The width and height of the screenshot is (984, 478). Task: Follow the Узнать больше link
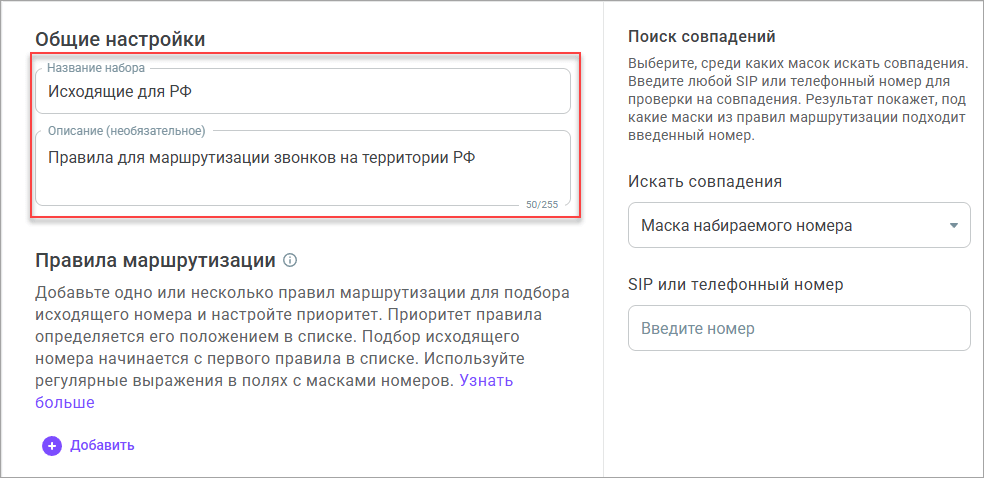point(274,391)
